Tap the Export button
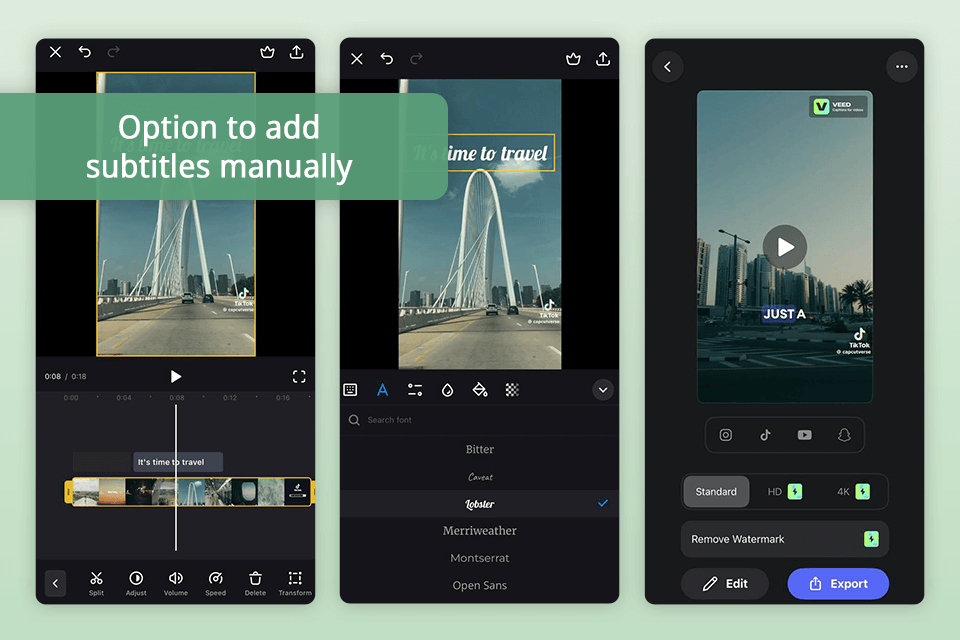 [x=838, y=584]
